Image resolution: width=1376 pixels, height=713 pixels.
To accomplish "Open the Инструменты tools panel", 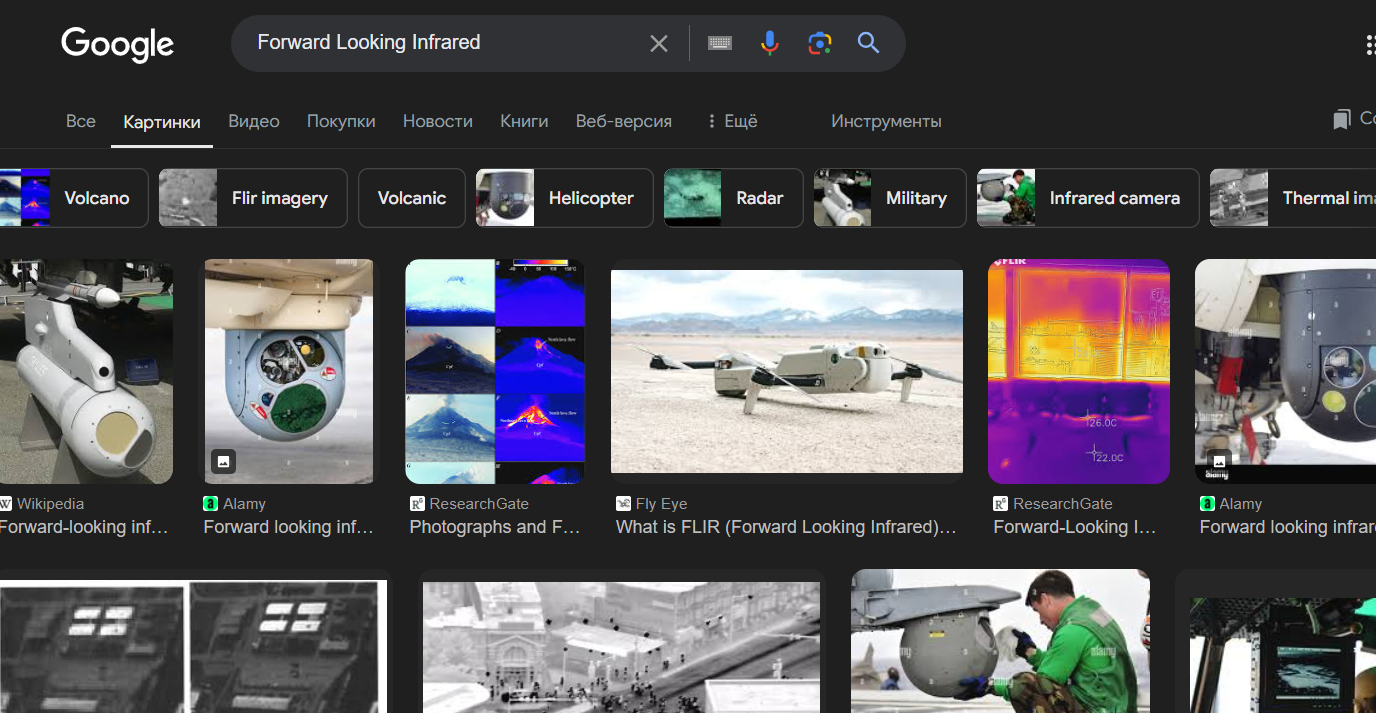I will 886,121.
